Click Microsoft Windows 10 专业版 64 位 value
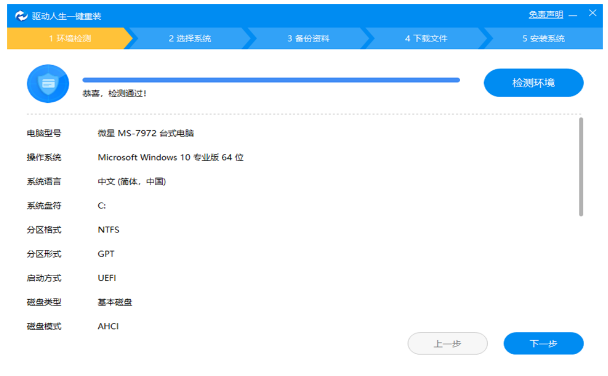608x376 pixels. 170,157
